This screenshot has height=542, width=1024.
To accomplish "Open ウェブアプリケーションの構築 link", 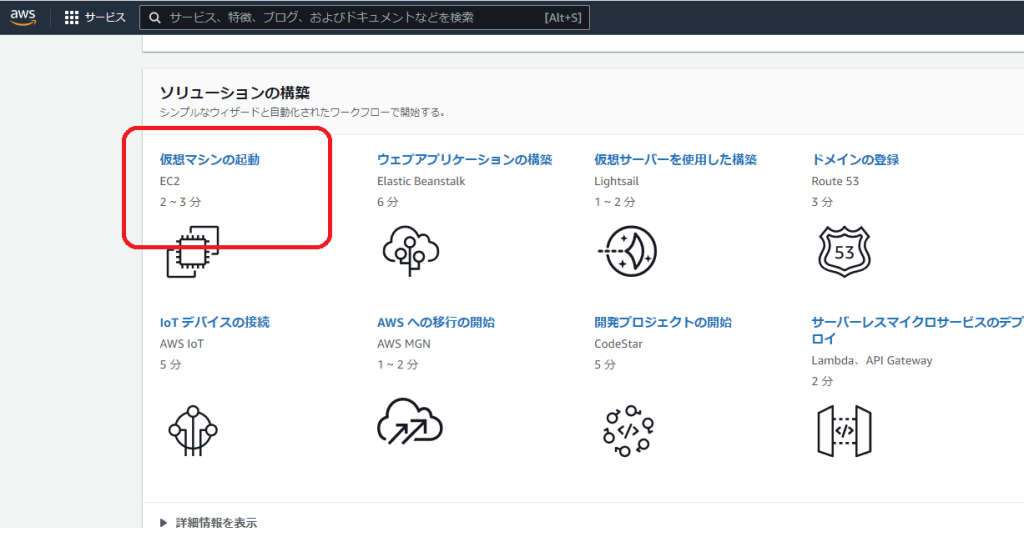I will tap(464, 159).
